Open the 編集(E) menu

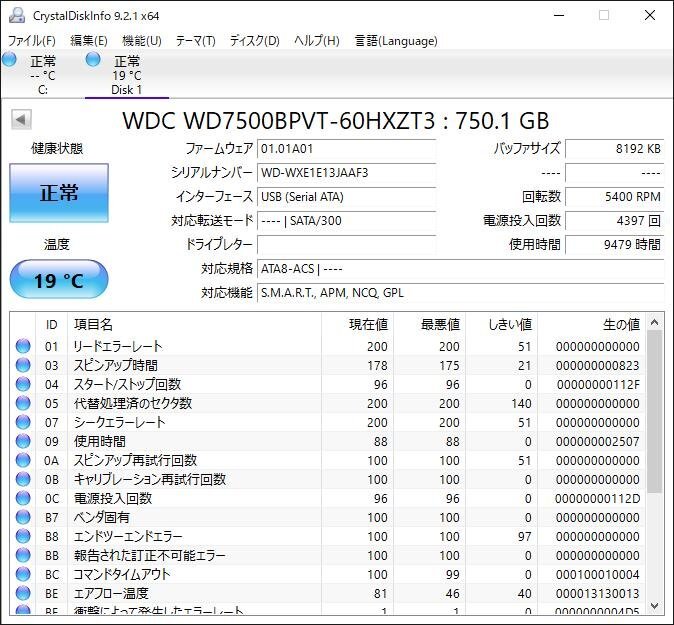(x=89, y=41)
